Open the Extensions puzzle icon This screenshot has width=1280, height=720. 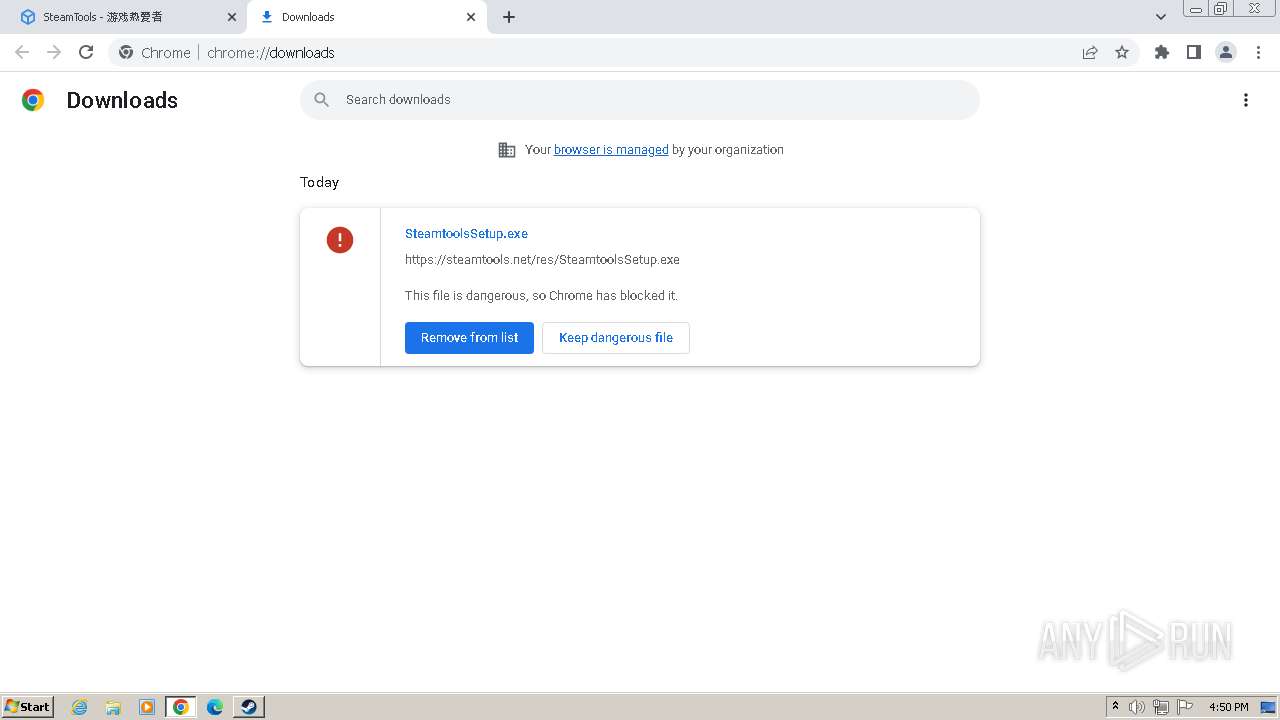click(1162, 53)
